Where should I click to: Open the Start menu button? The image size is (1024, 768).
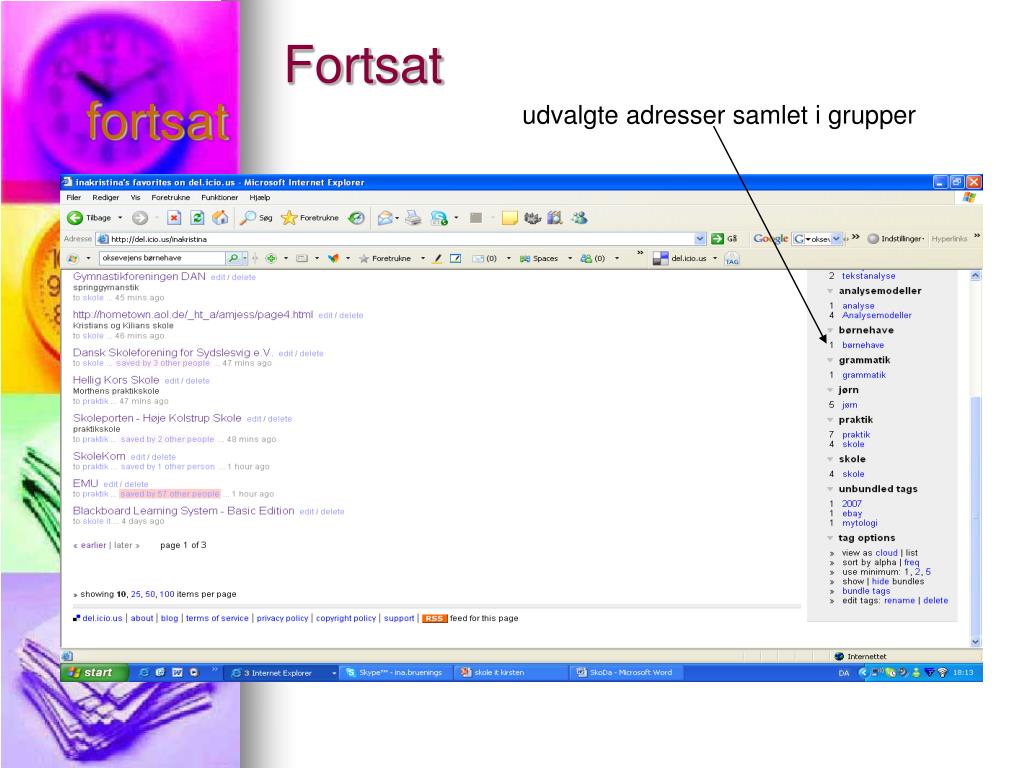(x=93, y=672)
